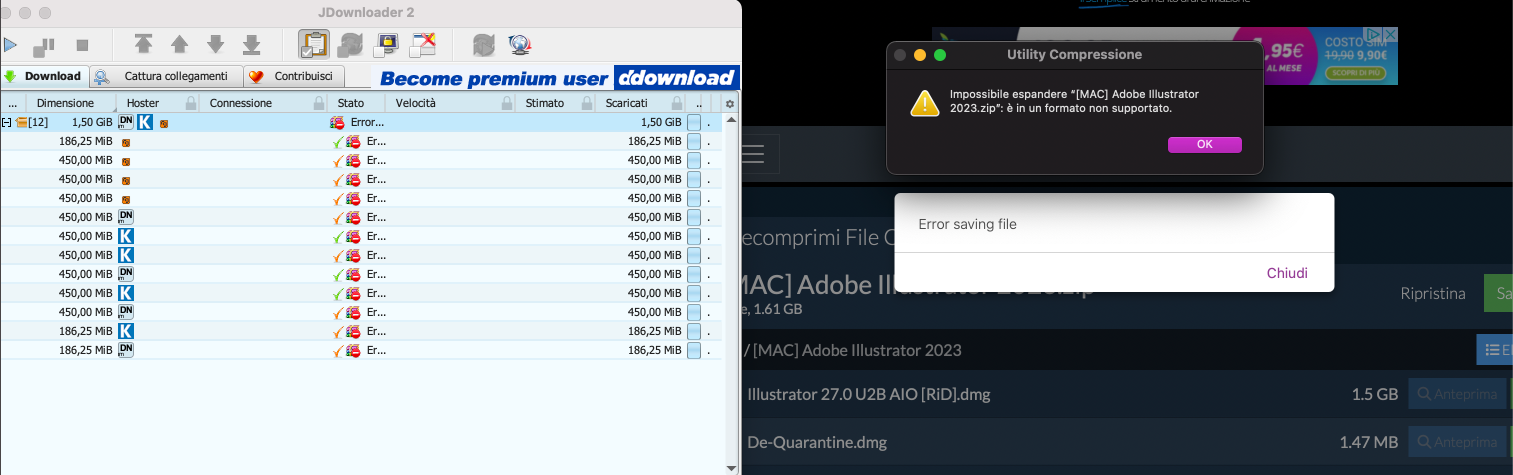Toggle clipboard observer in JDownloader toolbar
The image size is (1513, 475).
coord(314,44)
